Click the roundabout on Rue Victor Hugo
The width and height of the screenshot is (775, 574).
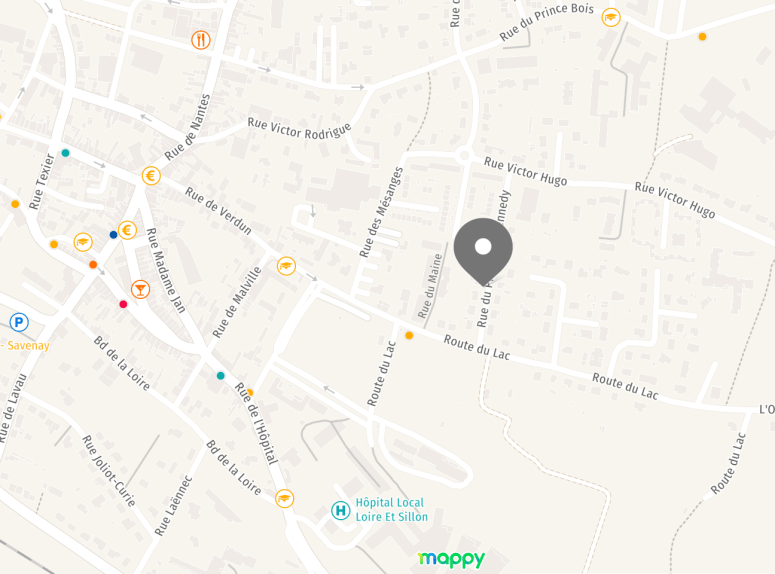[x=464, y=156]
